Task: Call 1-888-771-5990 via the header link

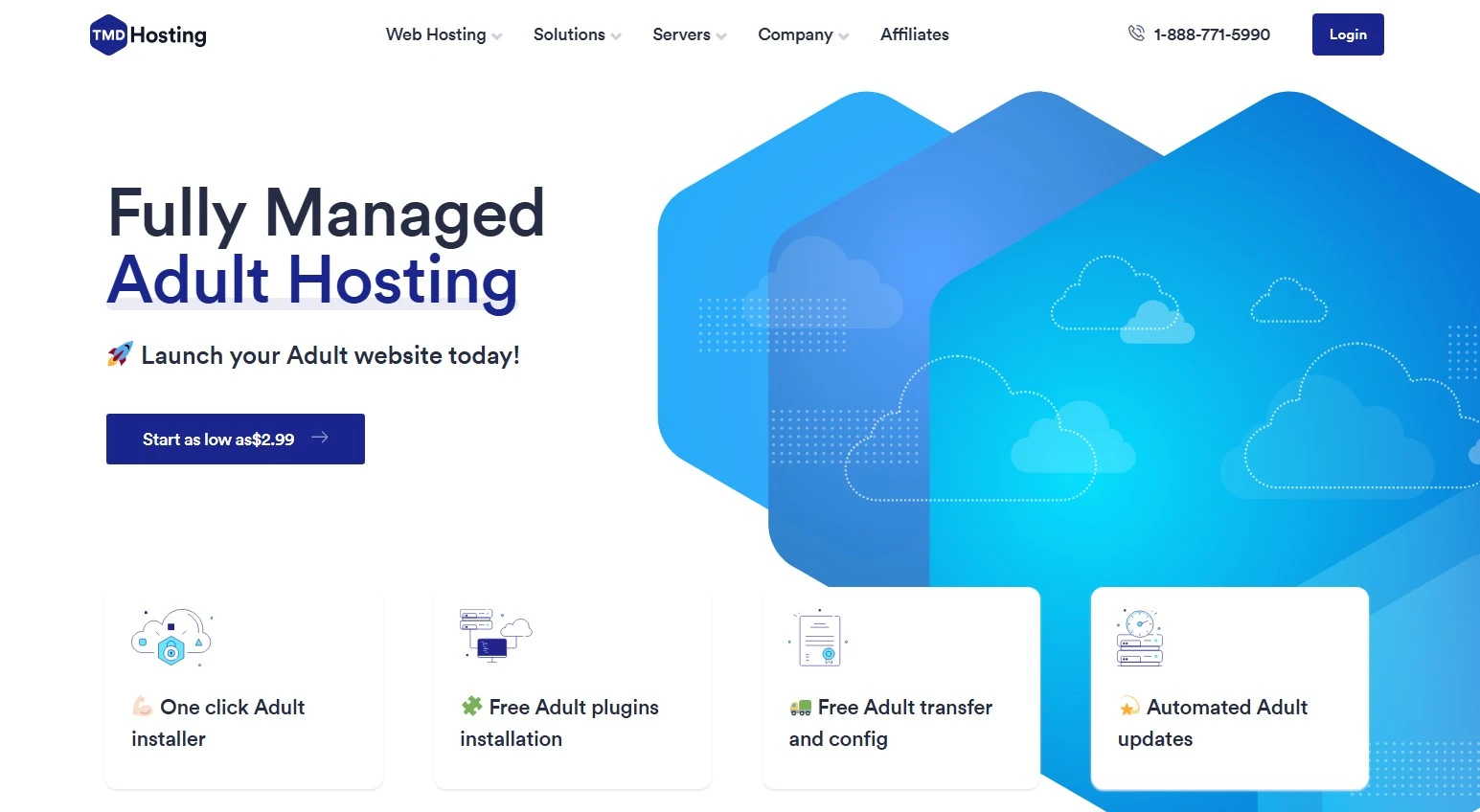Action: (1212, 34)
